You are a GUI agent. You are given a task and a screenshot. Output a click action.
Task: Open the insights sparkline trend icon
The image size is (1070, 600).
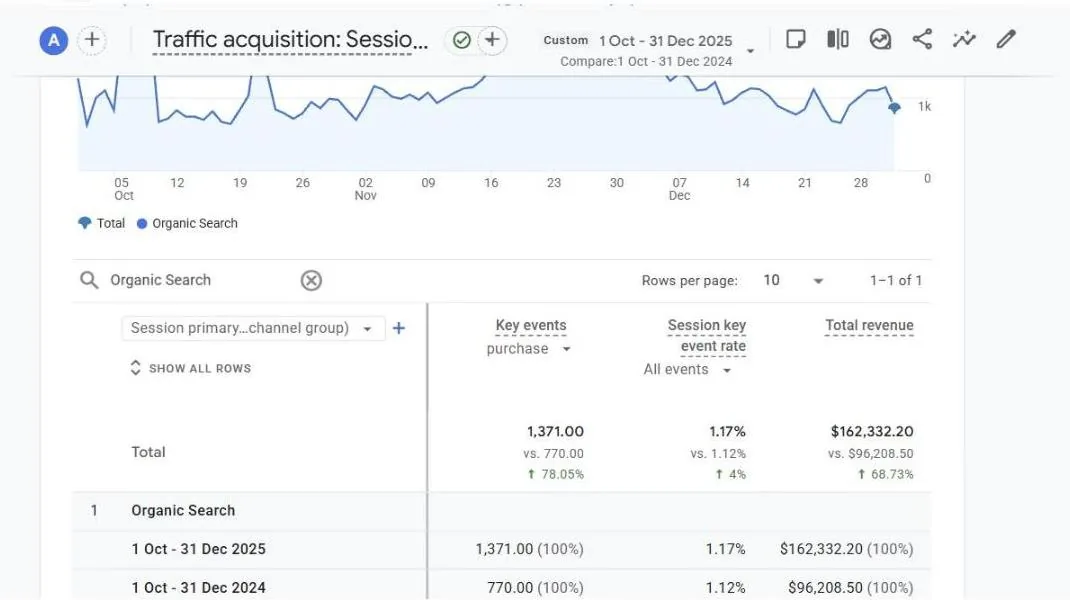[964, 39]
